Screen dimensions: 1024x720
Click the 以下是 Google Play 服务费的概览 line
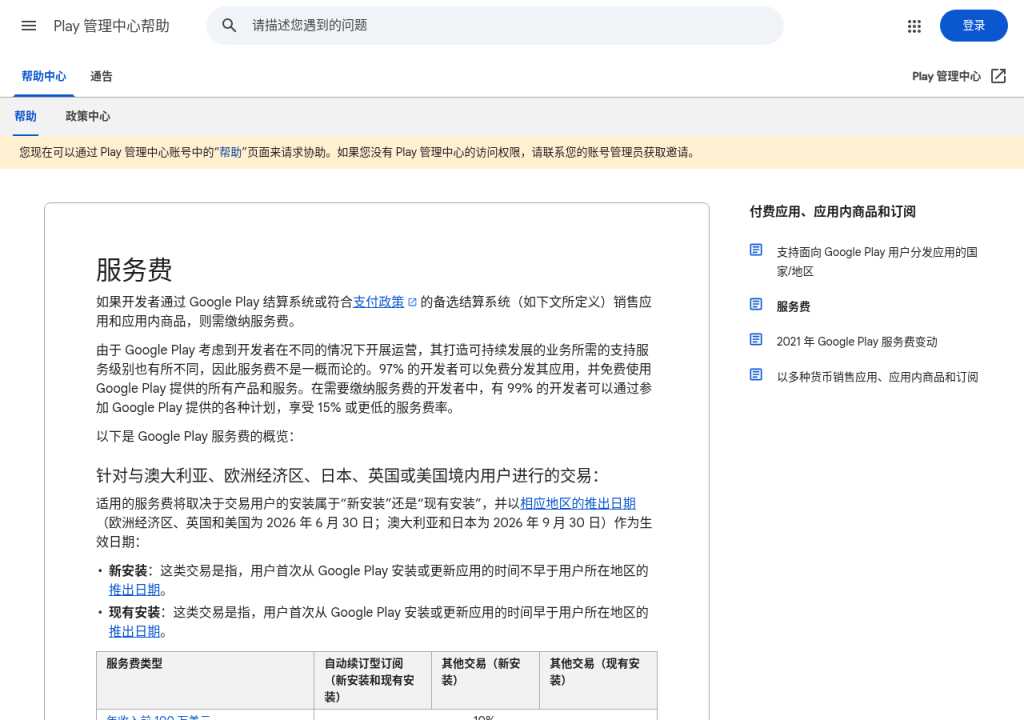click(x=195, y=436)
